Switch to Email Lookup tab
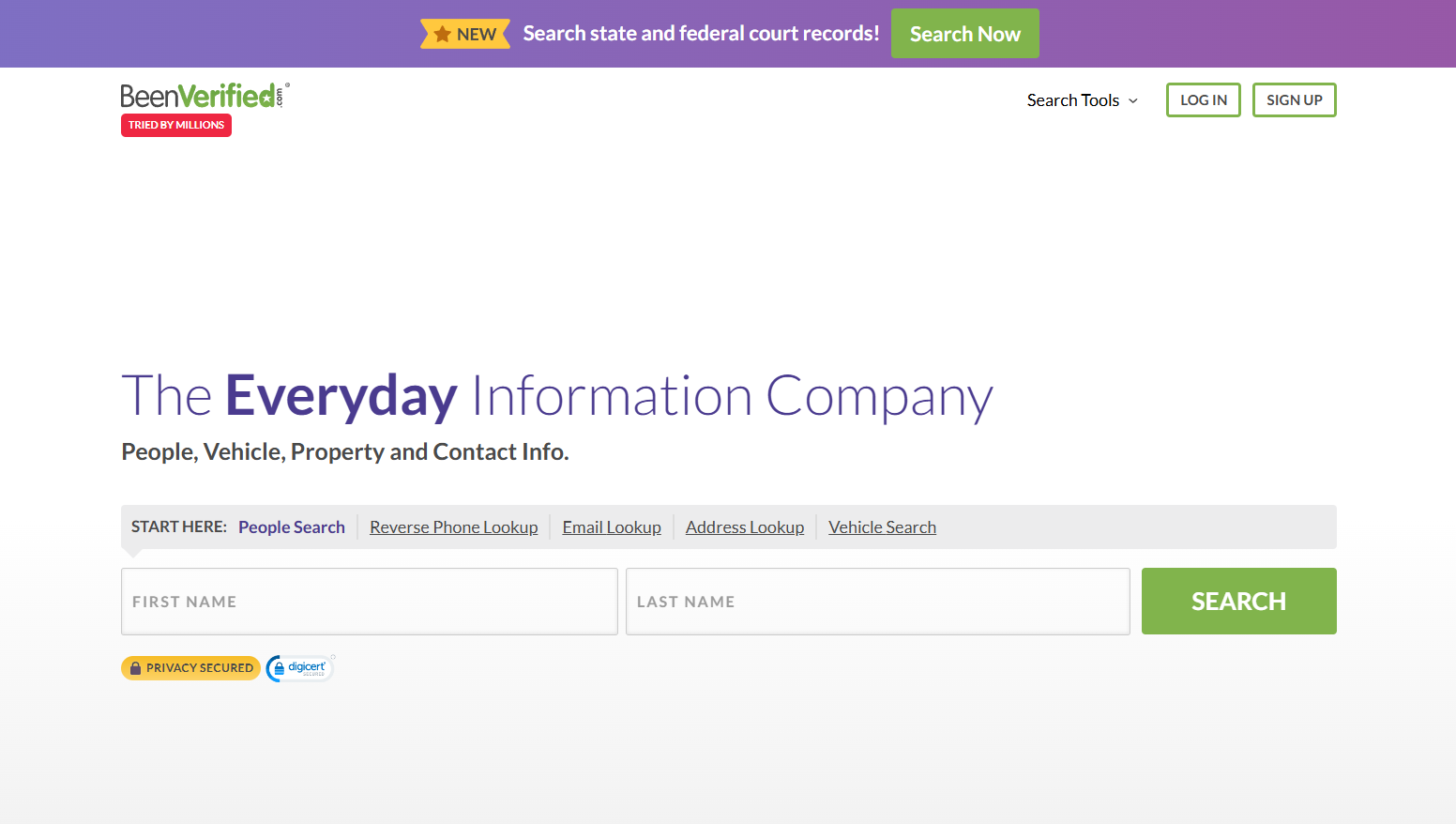1456x824 pixels. pos(612,527)
